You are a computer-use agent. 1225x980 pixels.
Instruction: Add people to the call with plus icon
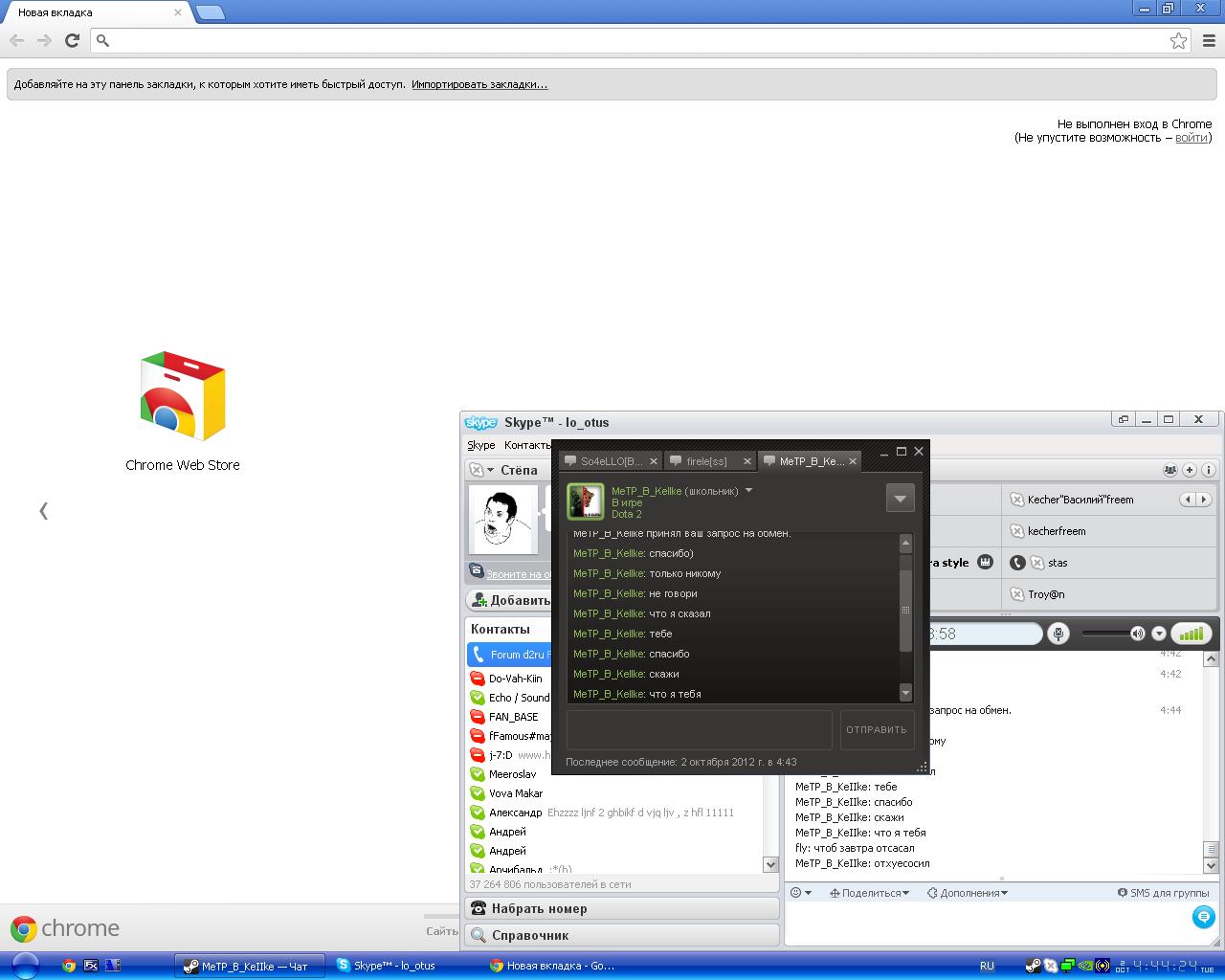1190,470
